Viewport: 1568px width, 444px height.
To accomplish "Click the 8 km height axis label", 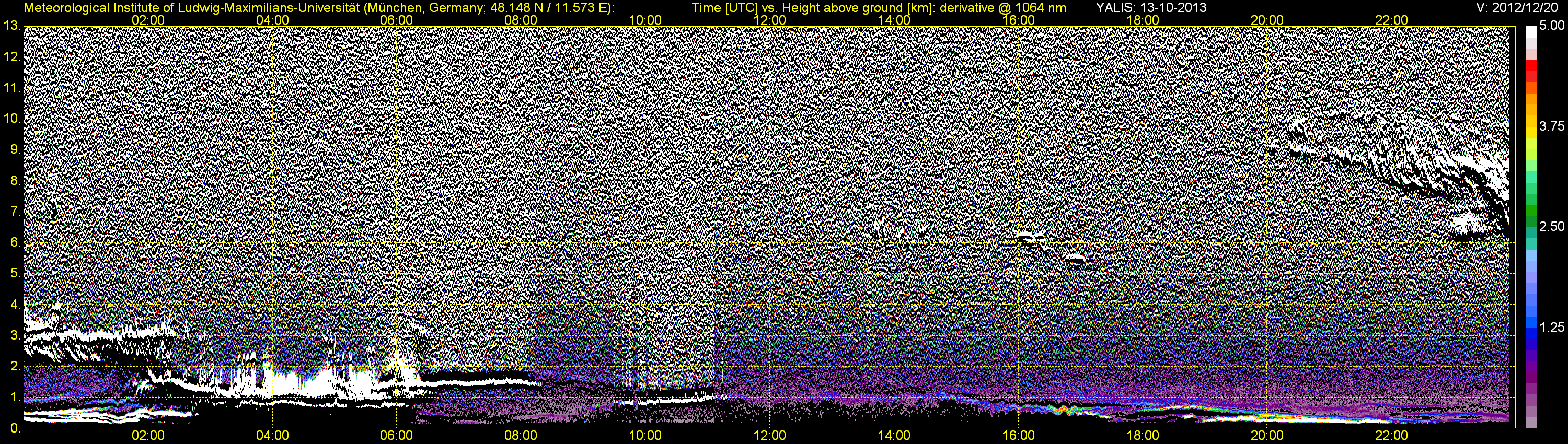I will coord(15,181).
